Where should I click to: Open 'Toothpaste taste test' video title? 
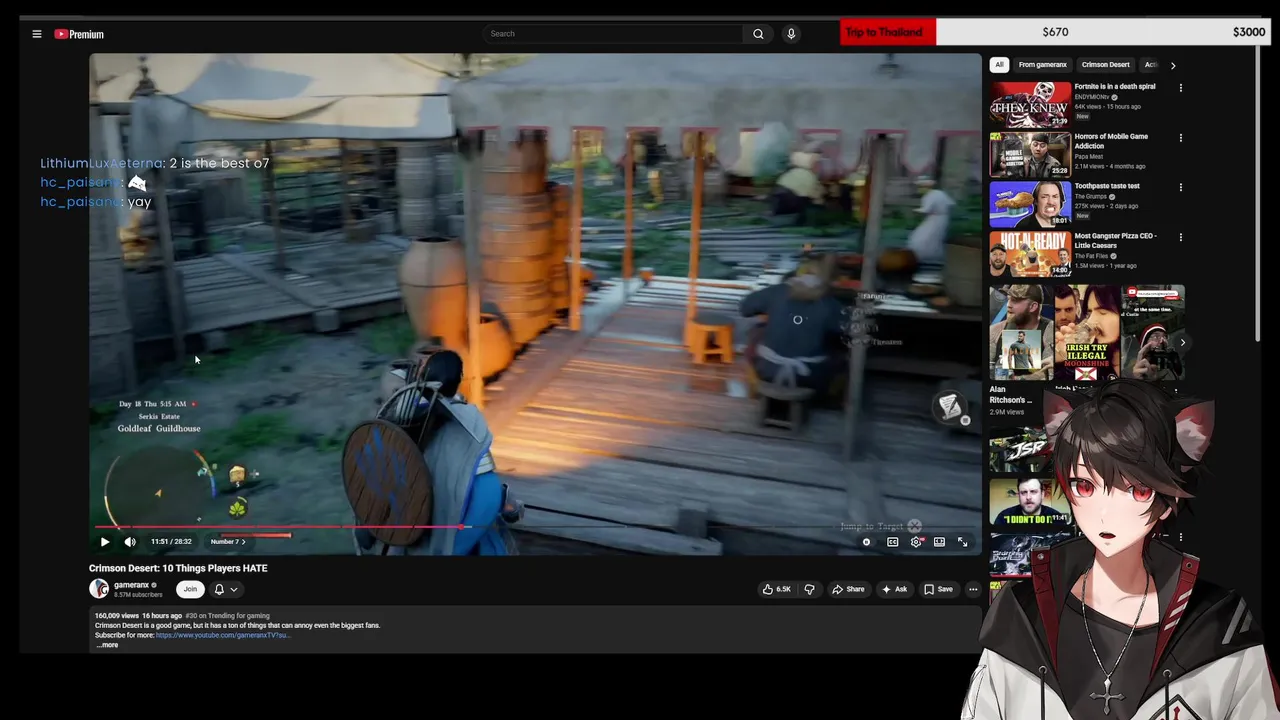[1107, 186]
